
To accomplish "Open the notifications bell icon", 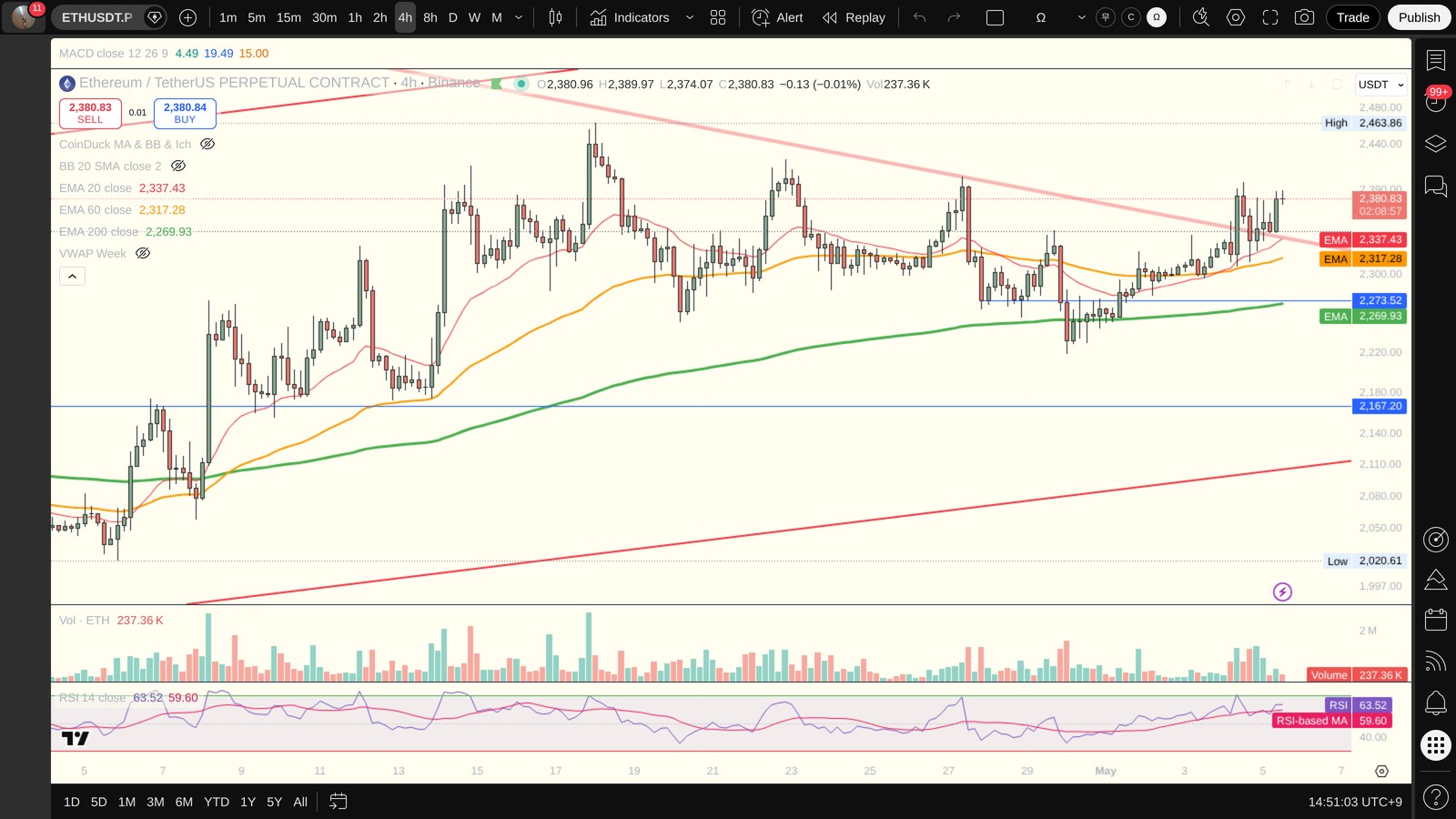I will (1436, 703).
